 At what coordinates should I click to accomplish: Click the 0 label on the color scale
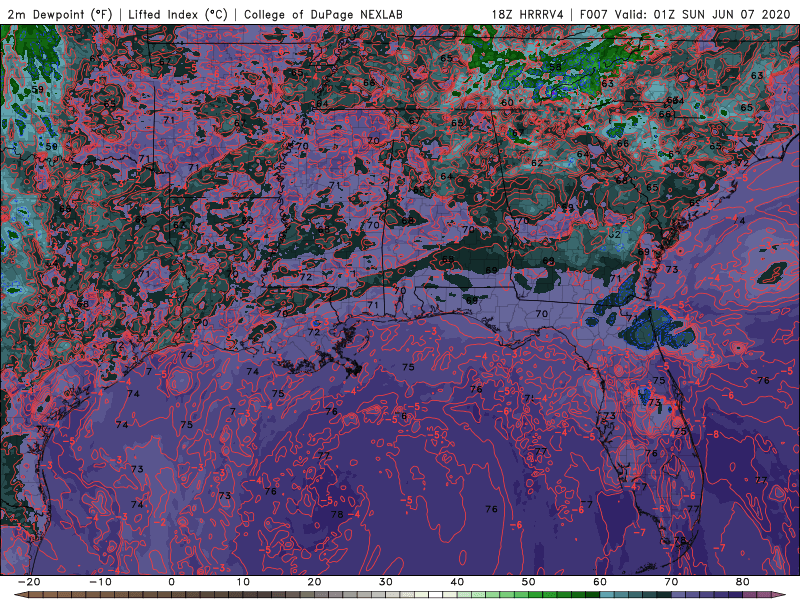tap(171, 582)
